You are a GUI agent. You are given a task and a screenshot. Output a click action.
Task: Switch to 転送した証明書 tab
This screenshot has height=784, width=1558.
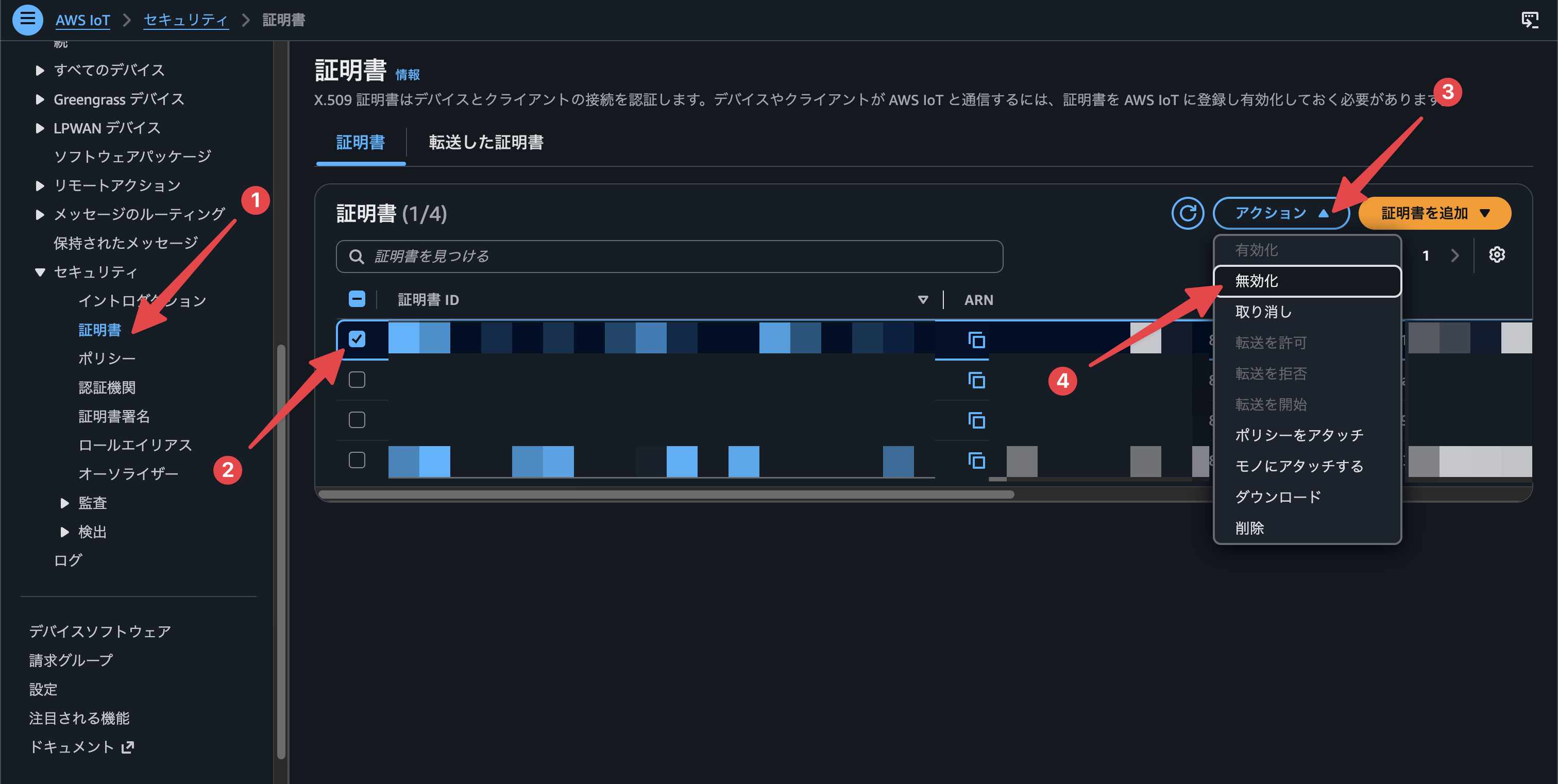click(486, 143)
